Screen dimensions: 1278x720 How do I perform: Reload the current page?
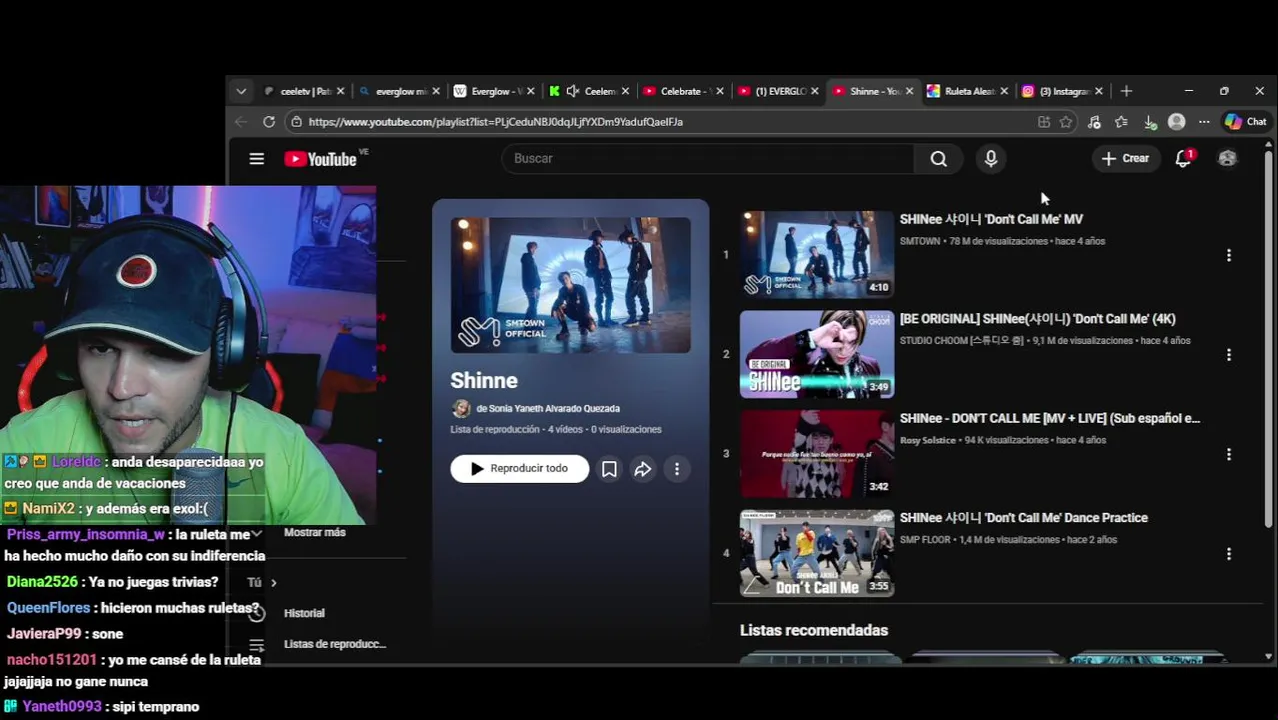[x=269, y=121]
